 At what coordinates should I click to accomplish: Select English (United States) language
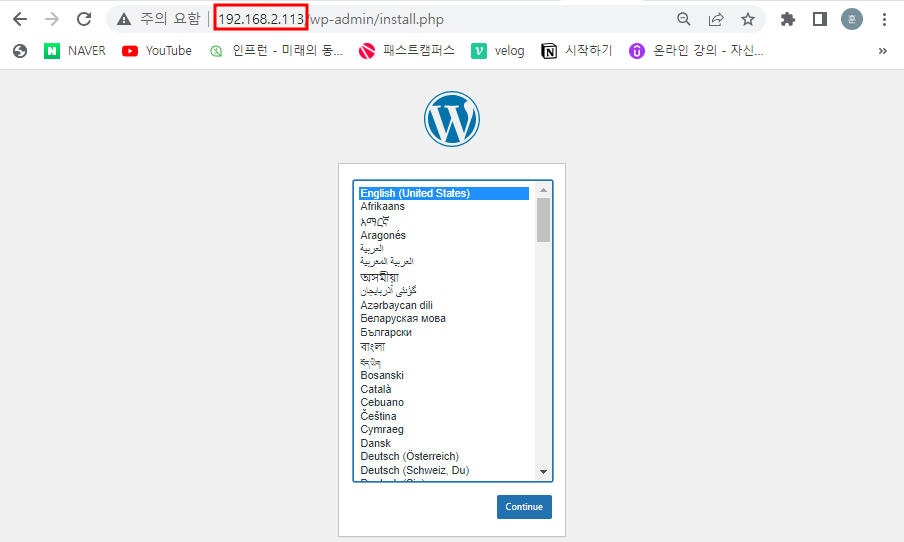click(444, 193)
